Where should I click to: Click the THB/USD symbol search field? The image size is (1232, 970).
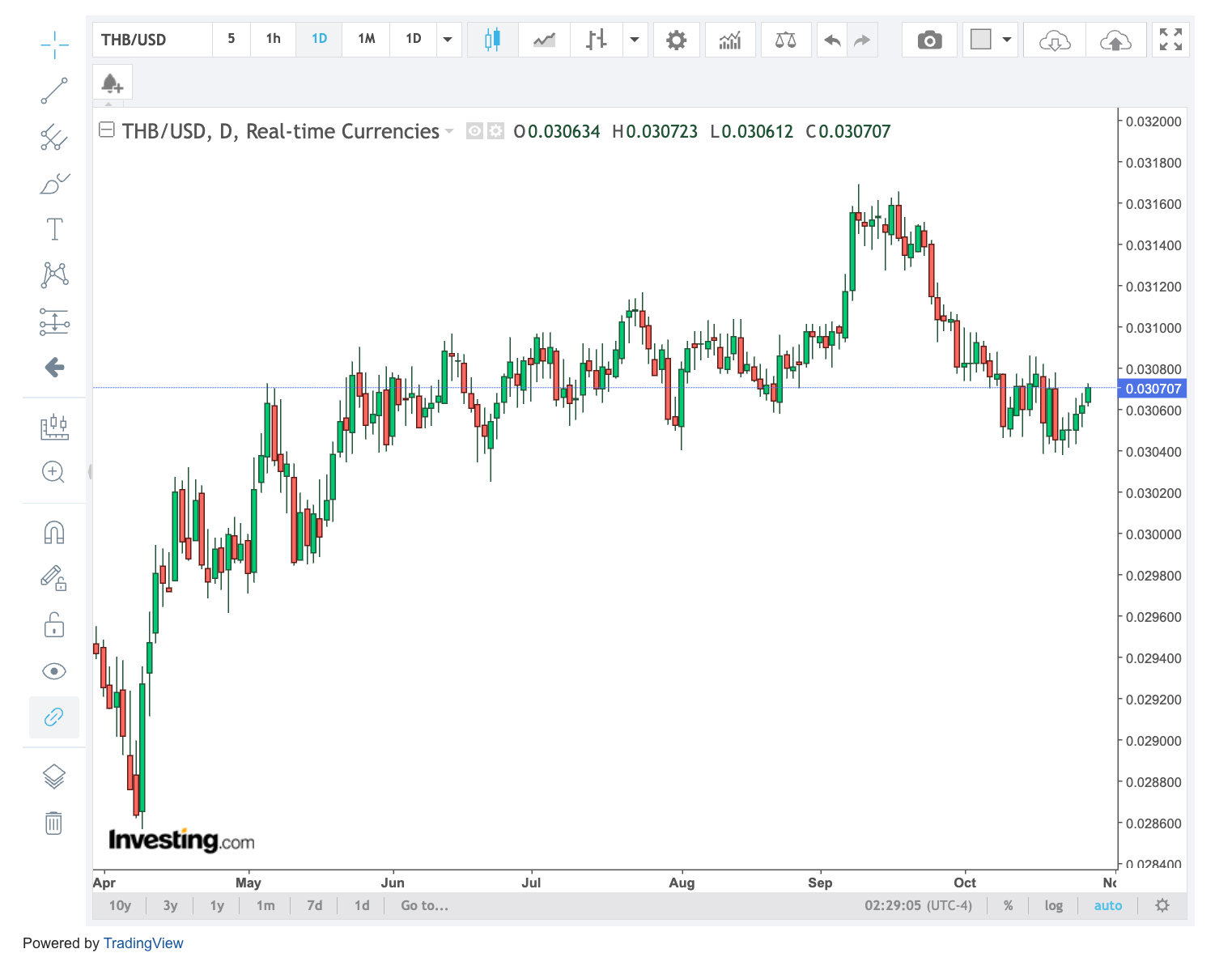pos(152,40)
